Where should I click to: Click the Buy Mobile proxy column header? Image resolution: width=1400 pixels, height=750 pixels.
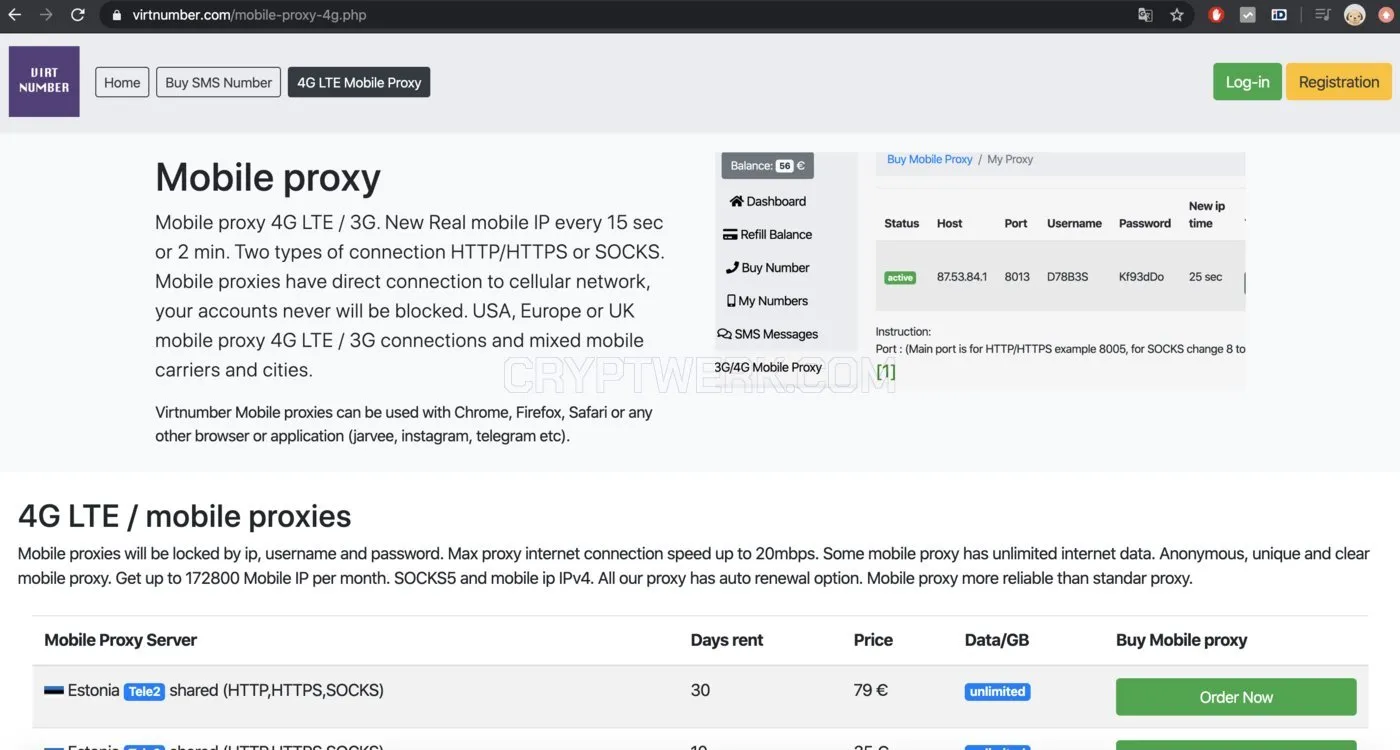[x=1182, y=640]
